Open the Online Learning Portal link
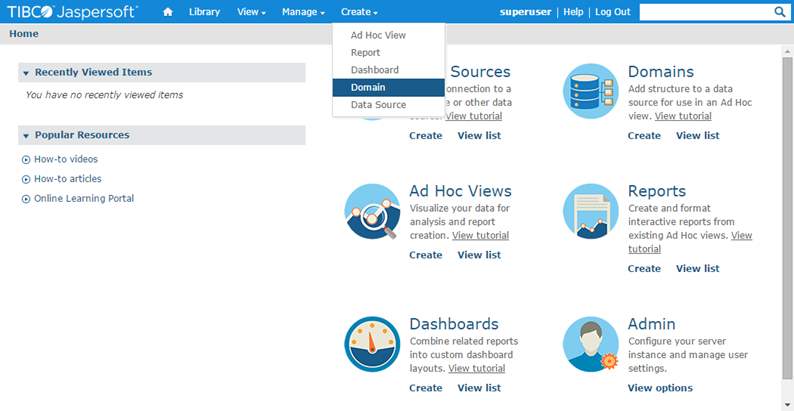This screenshot has width=794, height=411. pyautogui.click(x=84, y=198)
